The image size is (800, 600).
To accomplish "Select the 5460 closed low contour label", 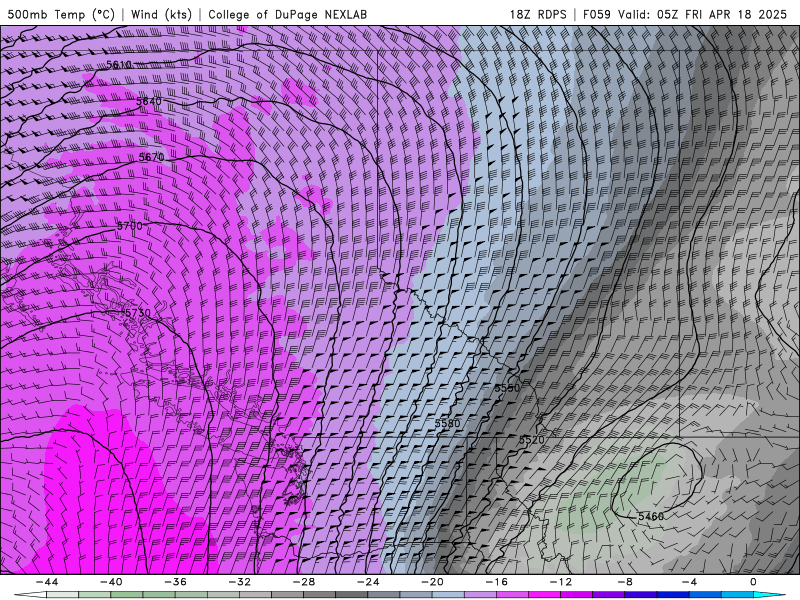I will click(x=651, y=516).
